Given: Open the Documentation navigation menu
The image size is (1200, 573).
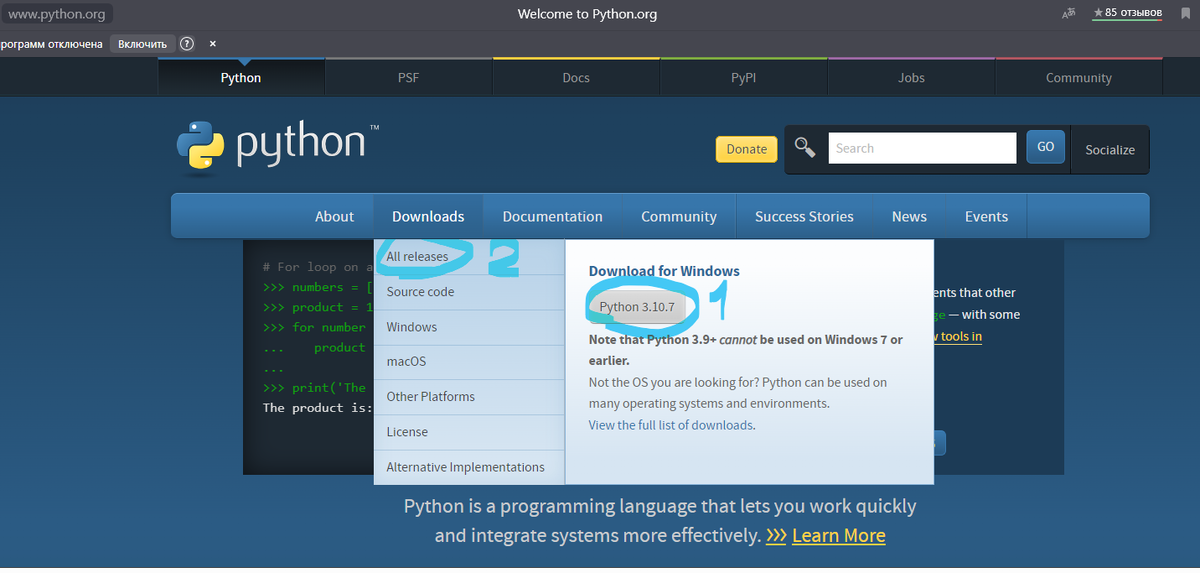Looking at the screenshot, I should coord(552,216).
